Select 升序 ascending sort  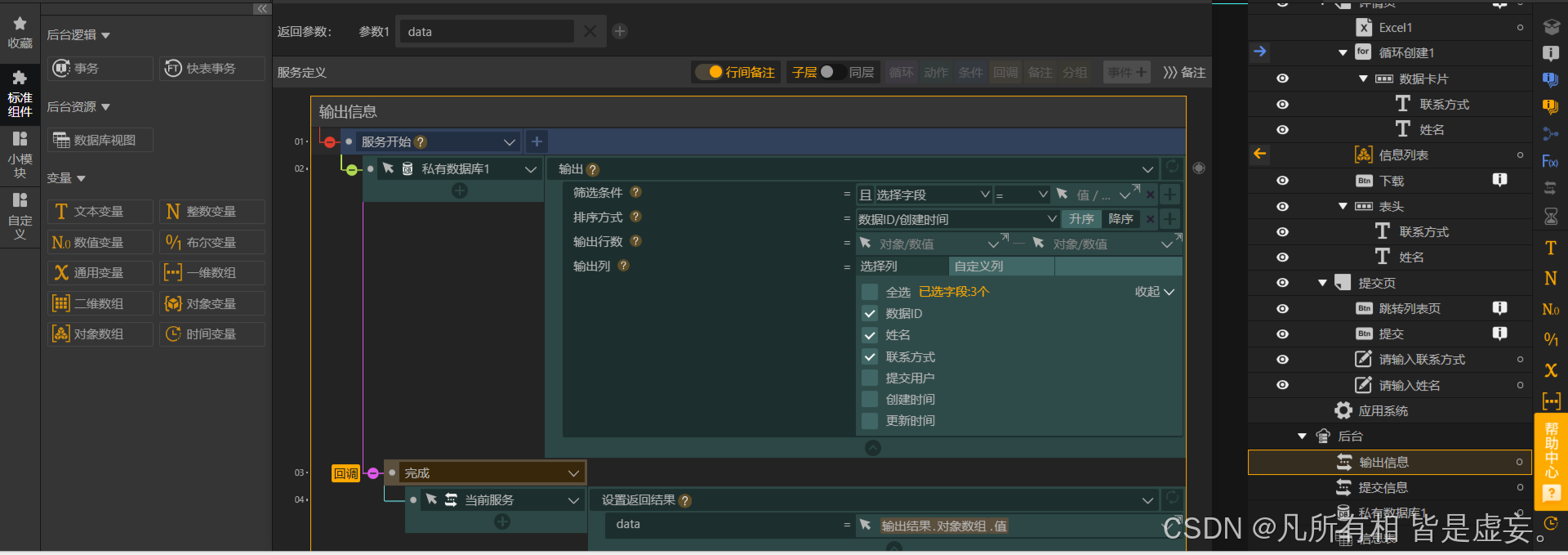(1081, 219)
